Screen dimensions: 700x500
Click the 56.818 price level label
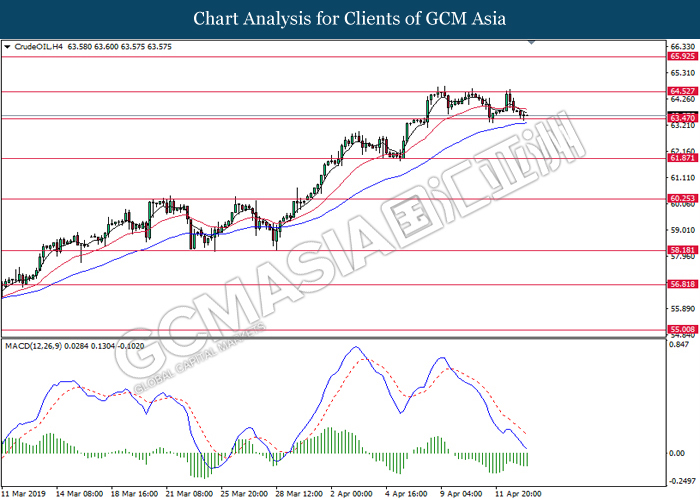tap(683, 284)
